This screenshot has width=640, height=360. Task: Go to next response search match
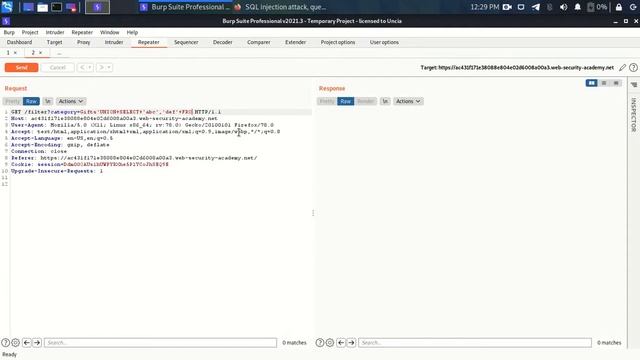point(351,342)
